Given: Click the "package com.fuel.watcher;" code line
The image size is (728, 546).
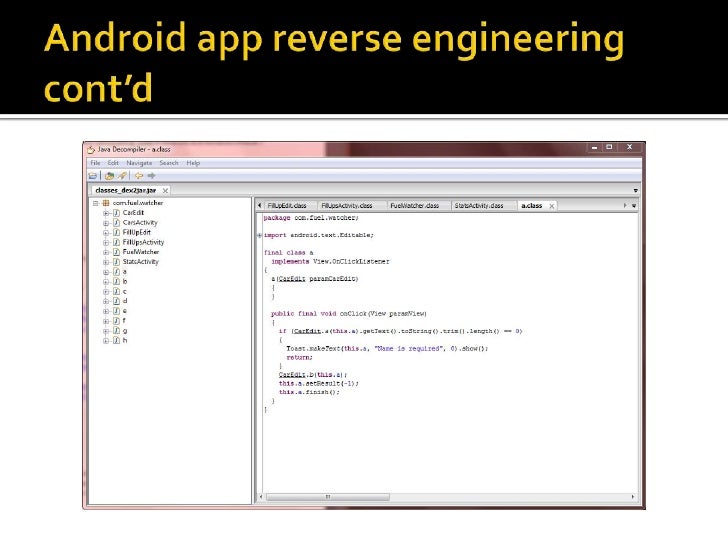Looking at the screenshot, I should [311, 218].
